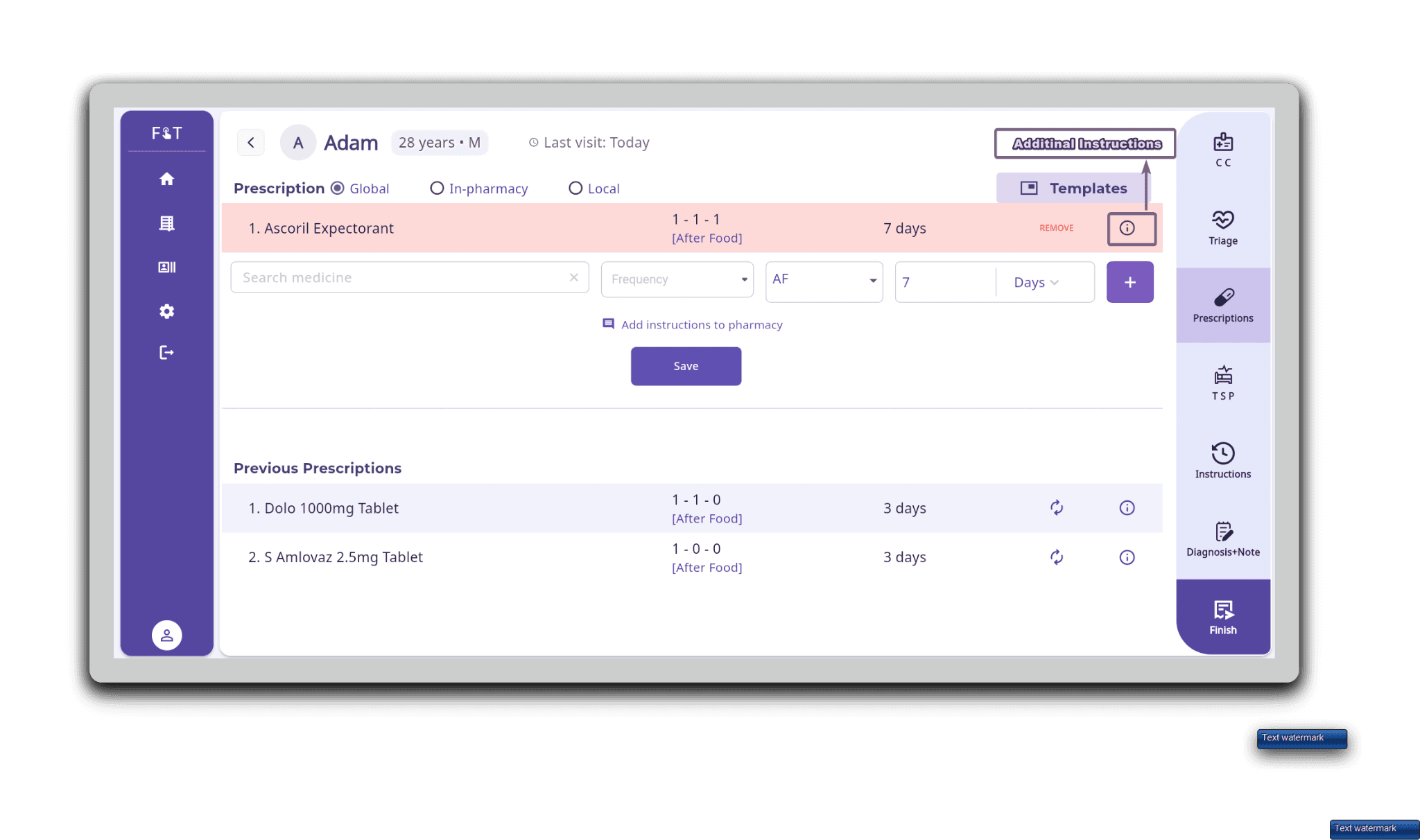Switch to the Triage tab
The width and height of the screenshot is (1420, 840).
click(x=1223, y=228)
